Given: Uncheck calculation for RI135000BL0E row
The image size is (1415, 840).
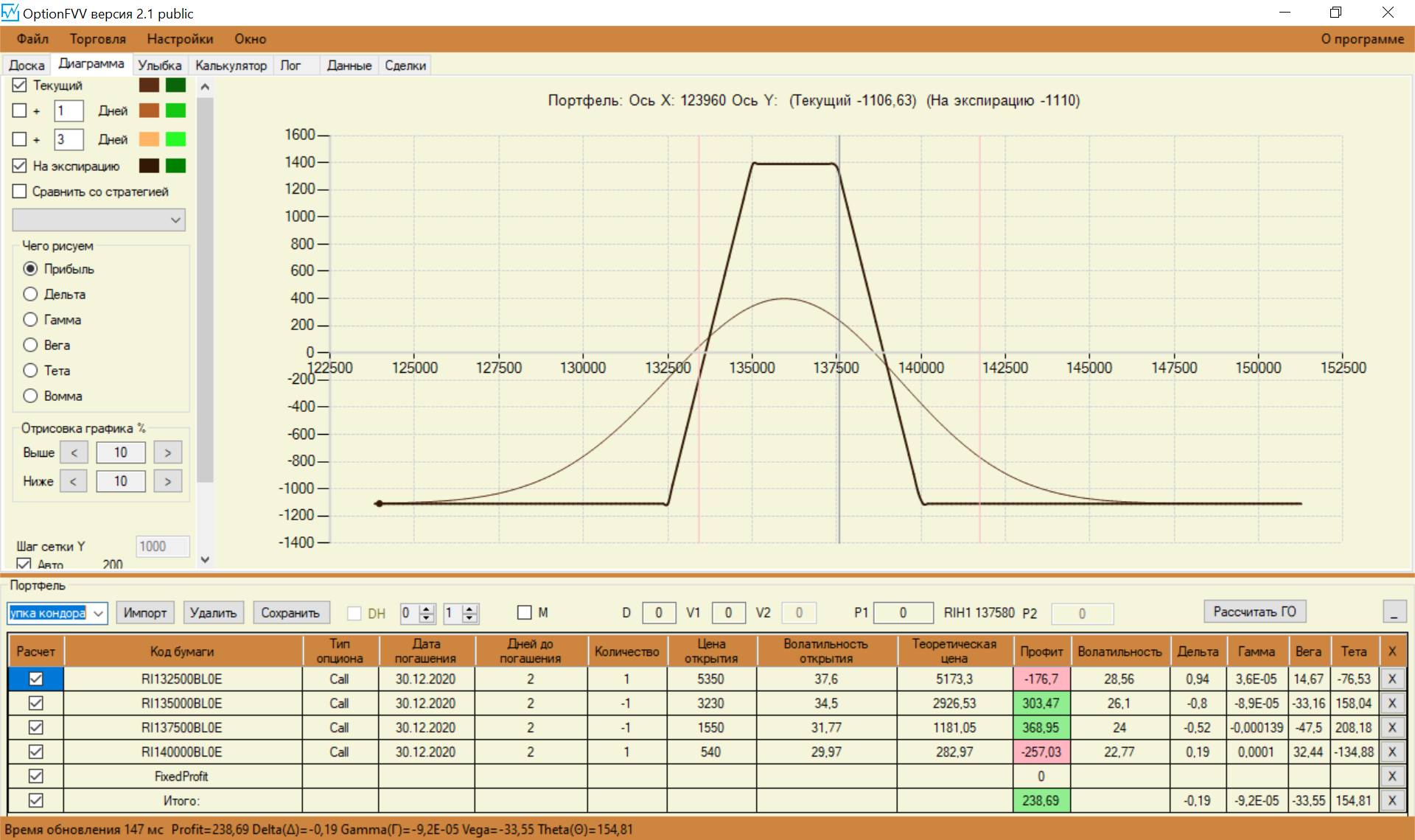Looking at the screenshot, I should (35, 703).
